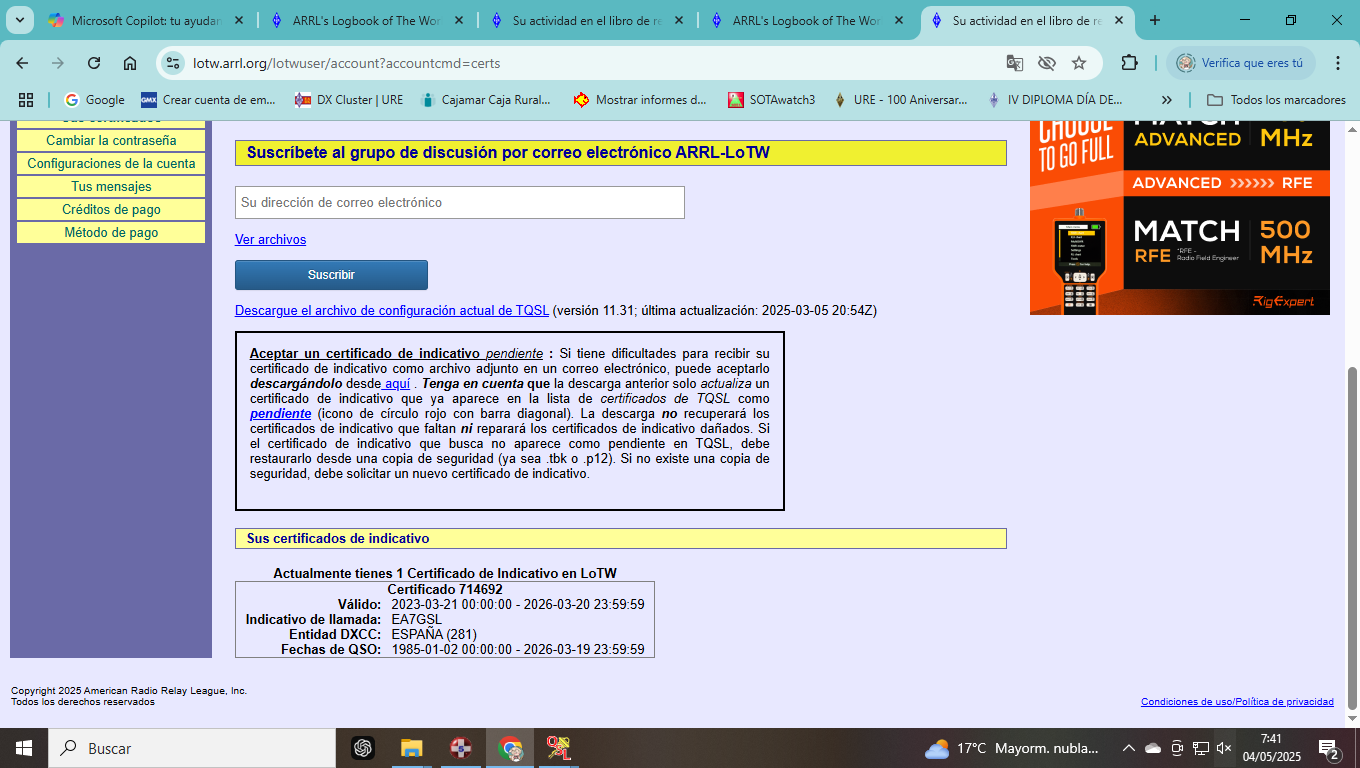Click the Windows taskbar search box
Image resolution: width=1360 pixels, height=768 pixels.
click(191, 748)
